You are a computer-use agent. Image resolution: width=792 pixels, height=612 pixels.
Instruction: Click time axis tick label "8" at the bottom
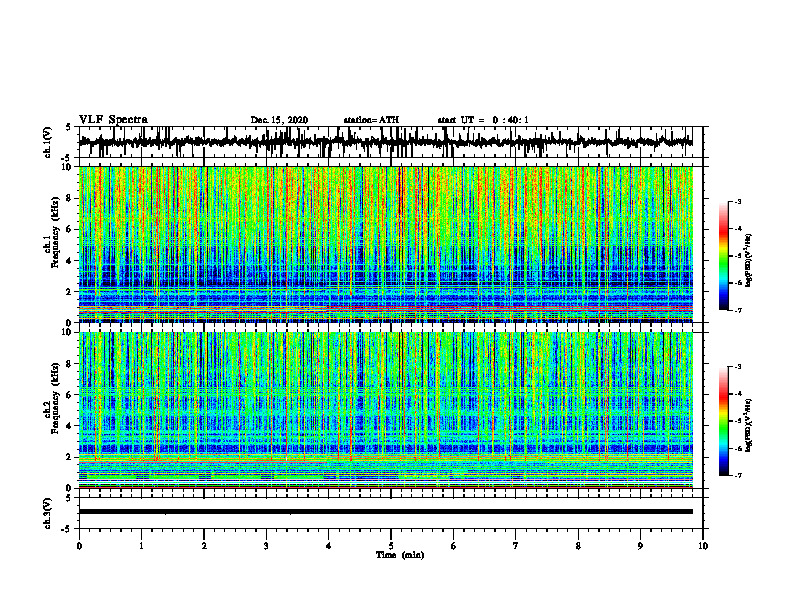pos(578,546)
